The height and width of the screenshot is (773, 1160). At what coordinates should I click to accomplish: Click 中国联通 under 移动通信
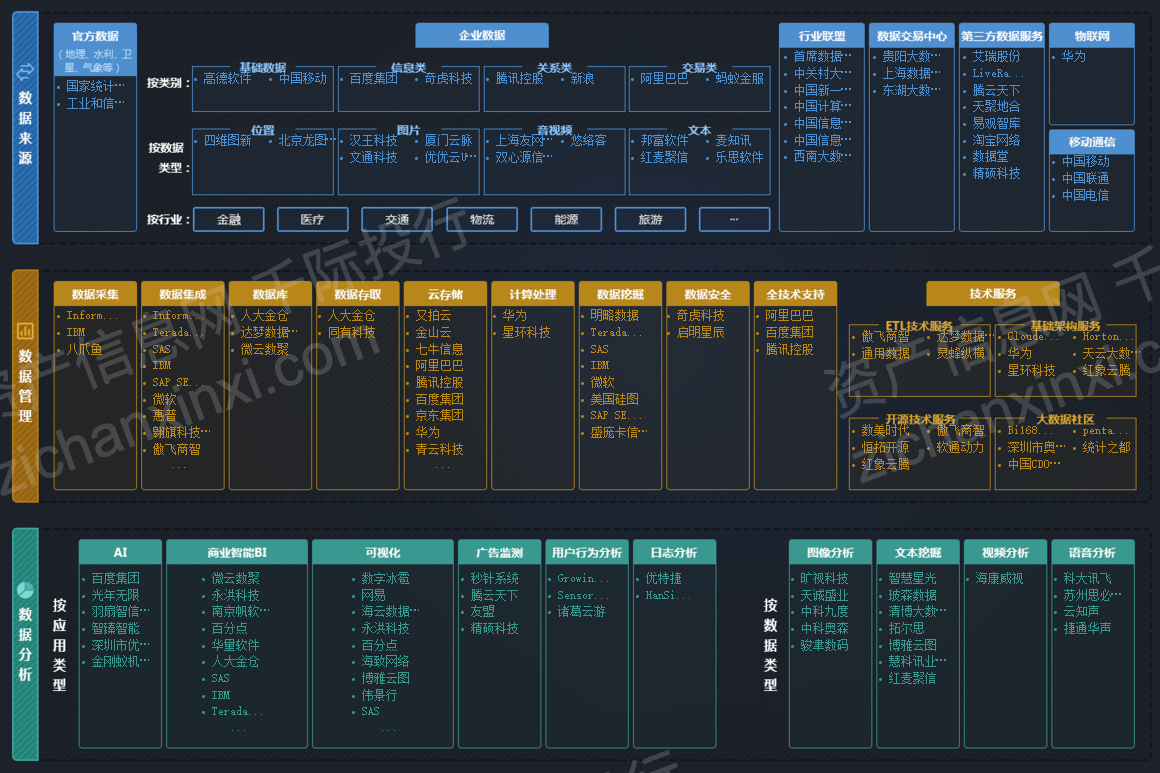(1085, 178)
